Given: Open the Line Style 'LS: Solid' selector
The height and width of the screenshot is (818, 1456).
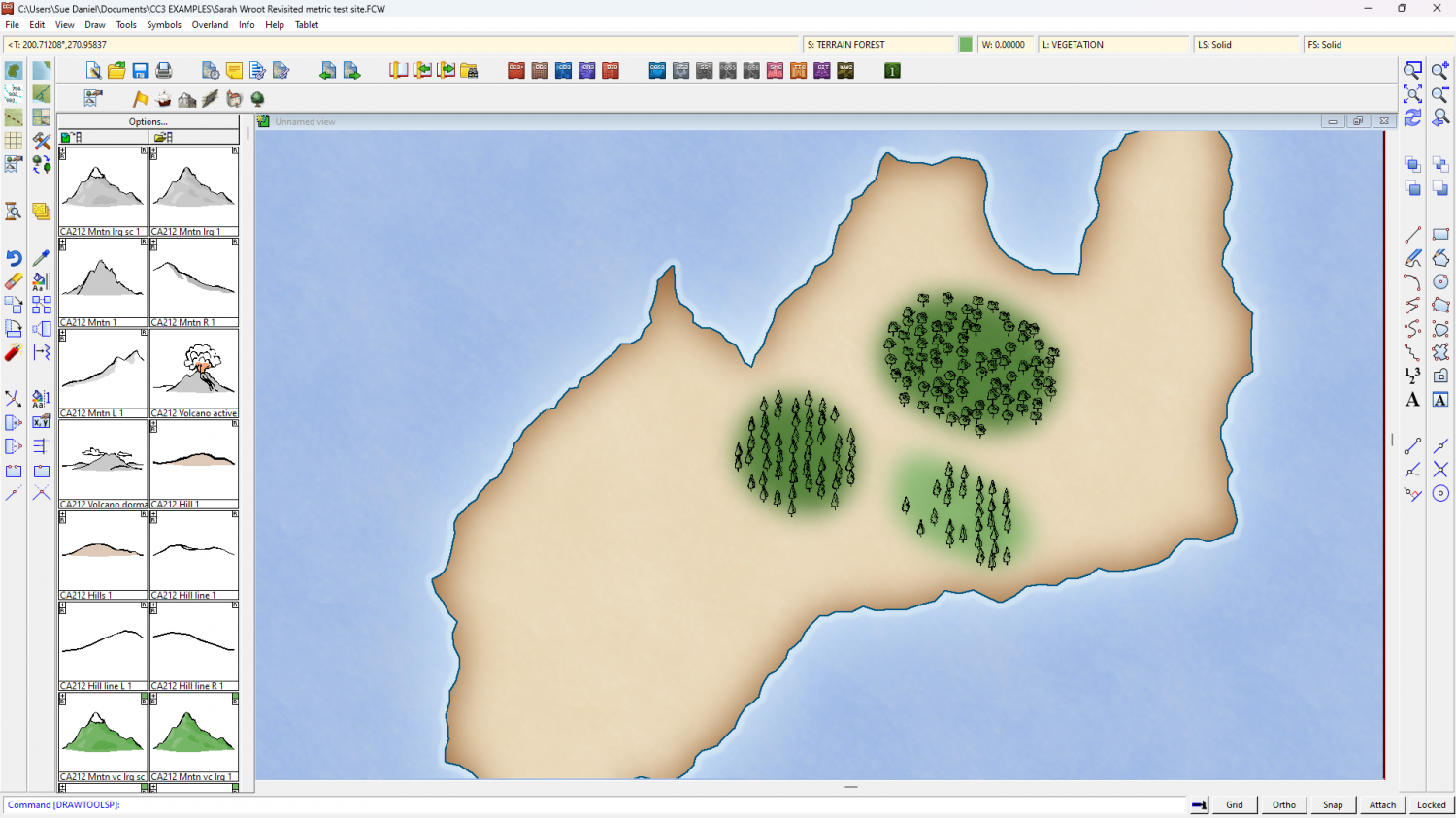Looking at the screenshot, I should pos(1246,45).
